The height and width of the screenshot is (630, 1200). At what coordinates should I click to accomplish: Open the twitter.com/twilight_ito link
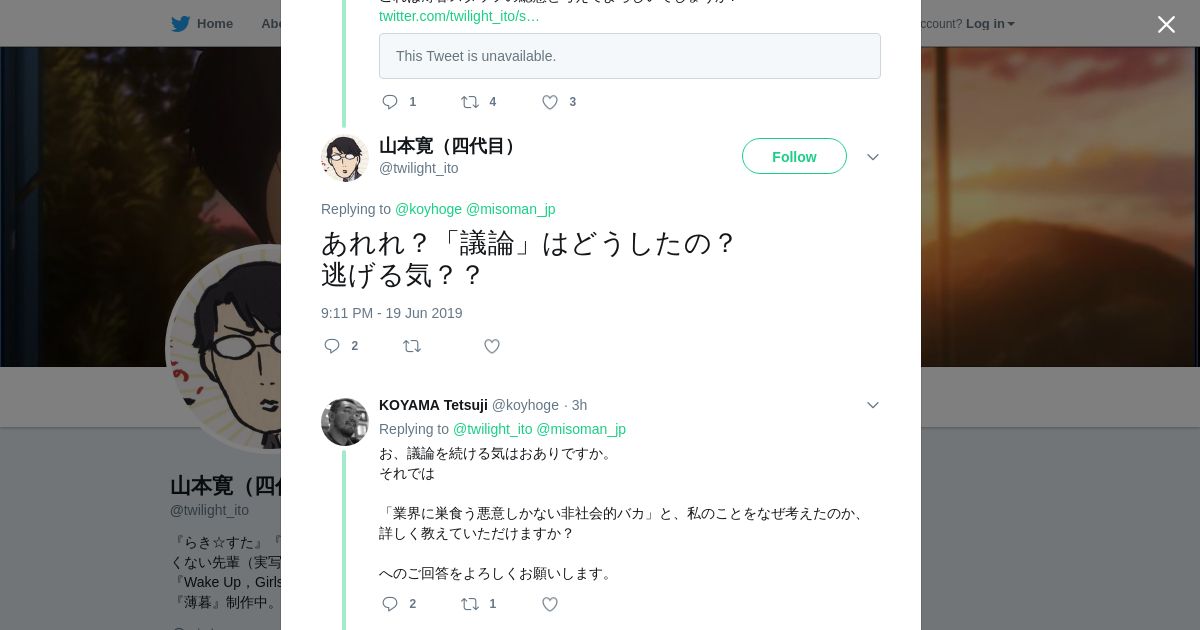tap(459, 16)
